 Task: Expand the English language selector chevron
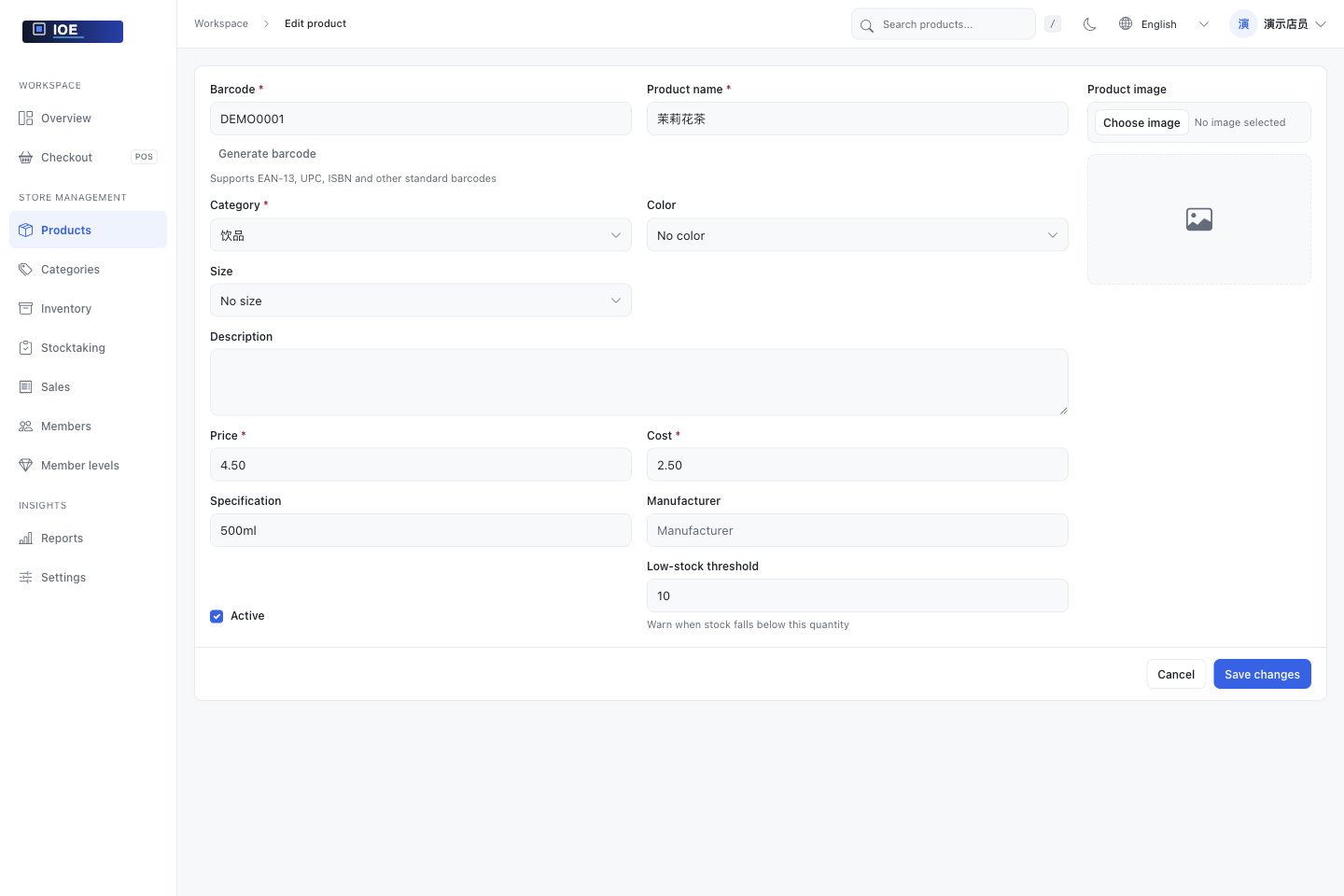point(1204,24)
